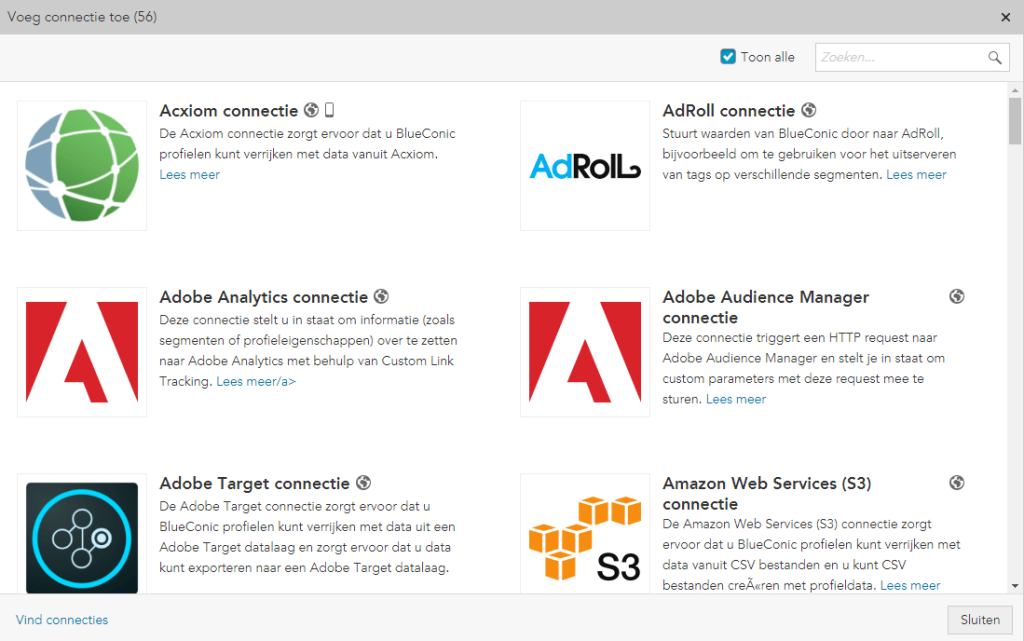1024x641 pixels.
Task: Click the AdRoll logo thumbnail
Action: (585, 166)
